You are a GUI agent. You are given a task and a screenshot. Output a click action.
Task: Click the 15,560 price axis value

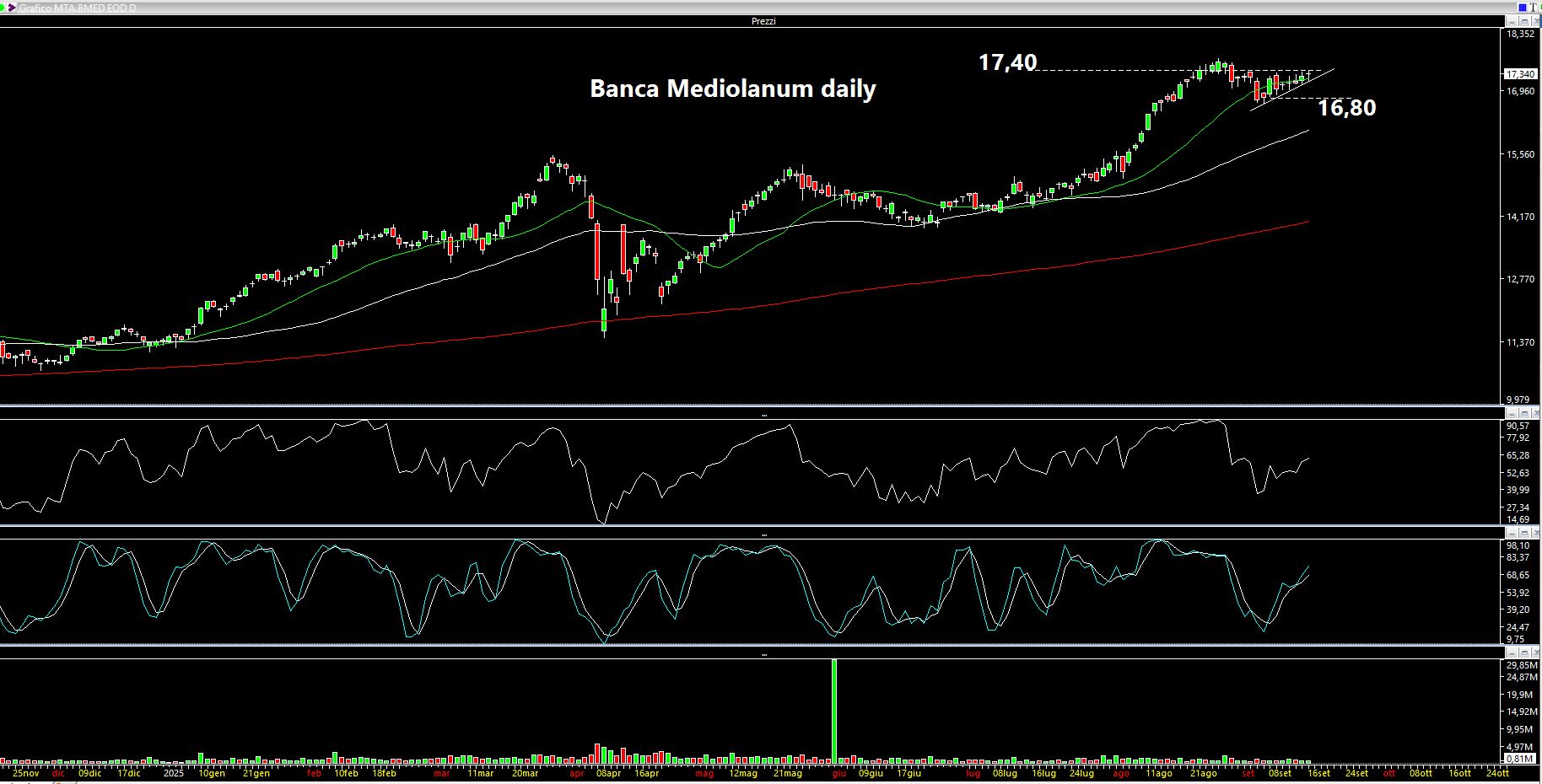click(1521, 154)
